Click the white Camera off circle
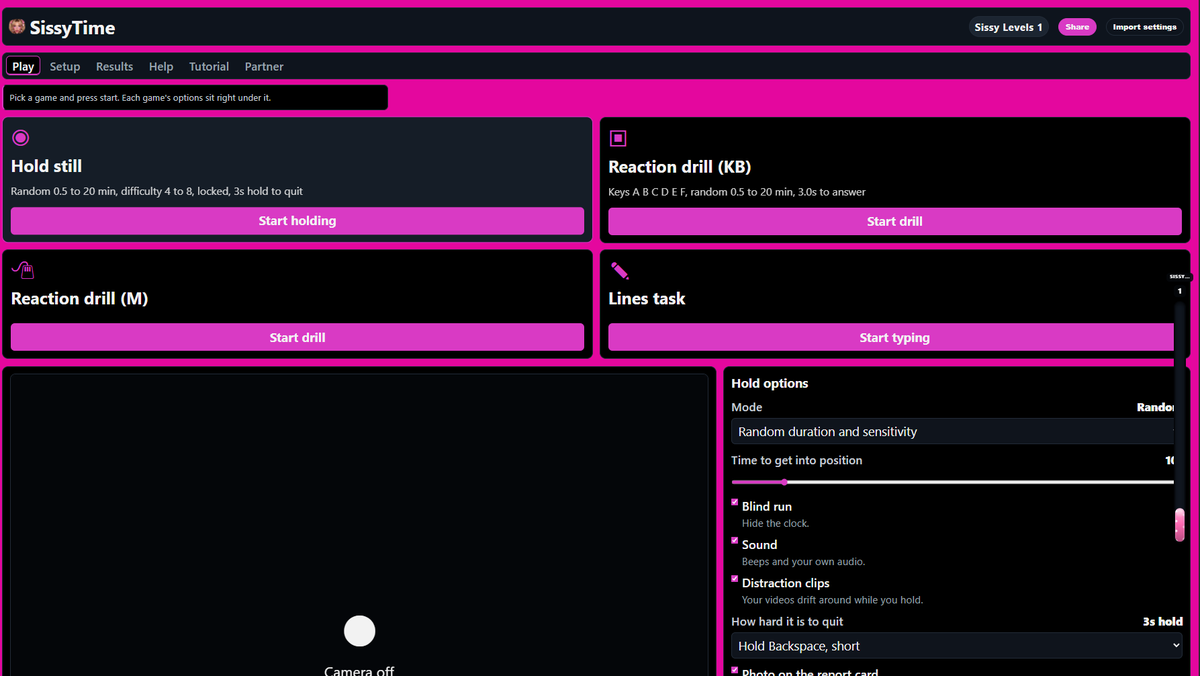Image resolution: width=1200 pixels, height=676 pixels. click(x=359, y=631)
